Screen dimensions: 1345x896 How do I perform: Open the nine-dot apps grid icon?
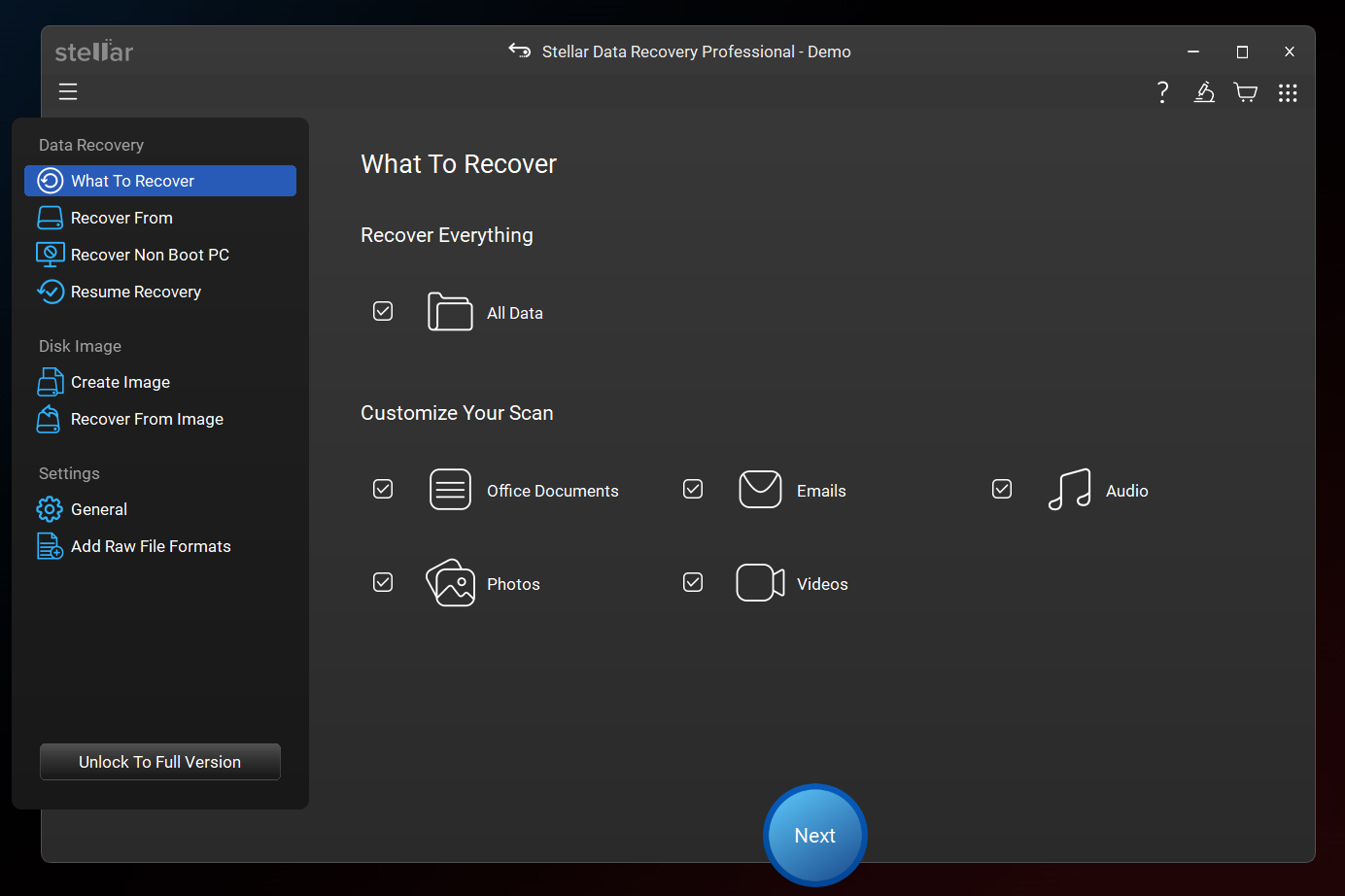[x=1288, y=92]
